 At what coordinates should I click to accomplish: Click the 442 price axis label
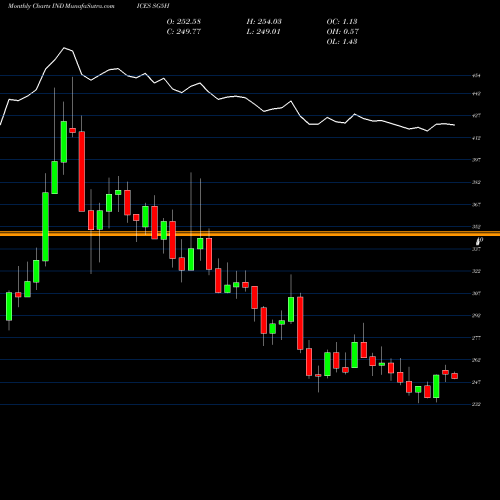pyautogui.click(x=476, y=94)
